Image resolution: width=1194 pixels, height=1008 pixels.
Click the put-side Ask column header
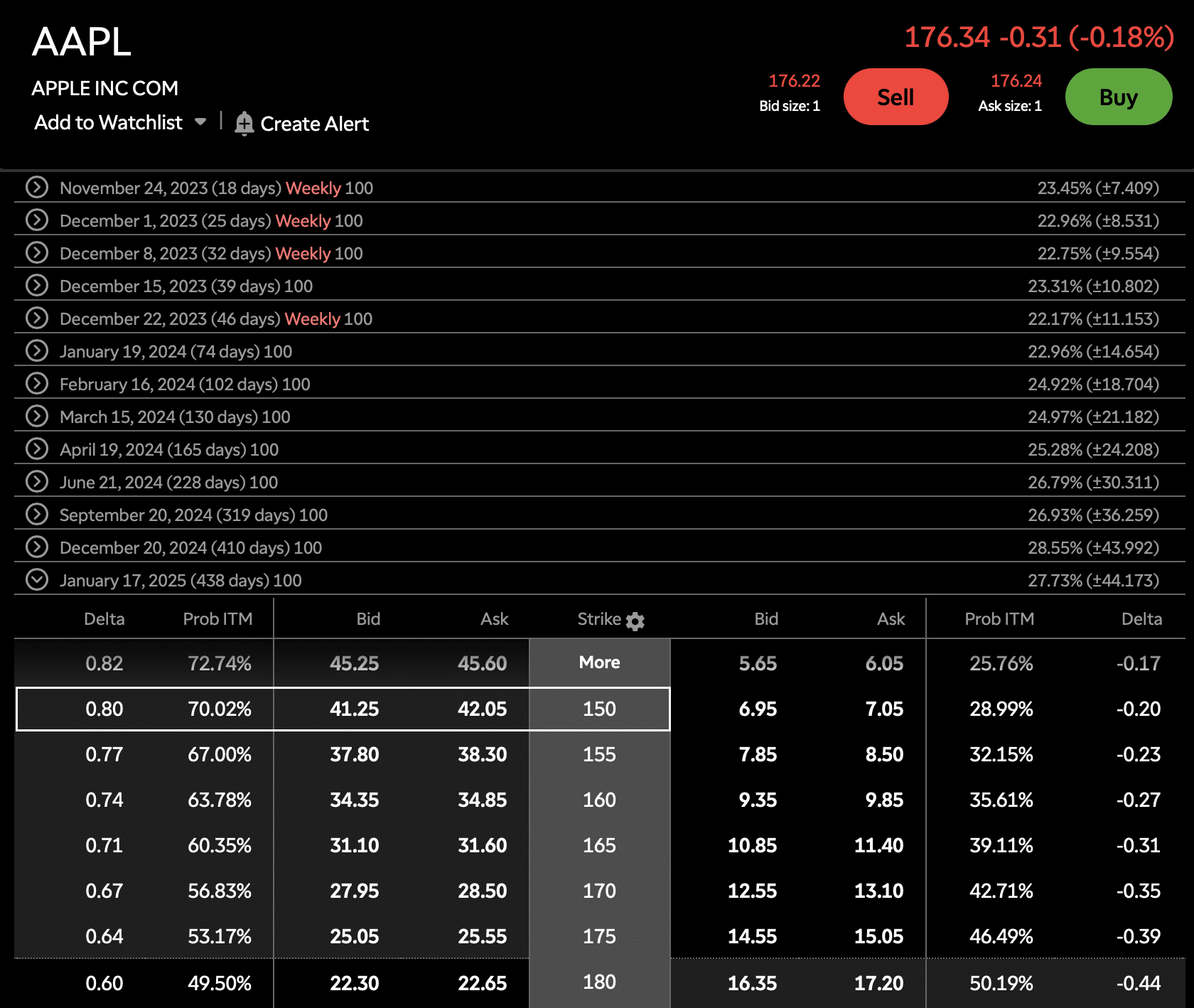[891, 618]
